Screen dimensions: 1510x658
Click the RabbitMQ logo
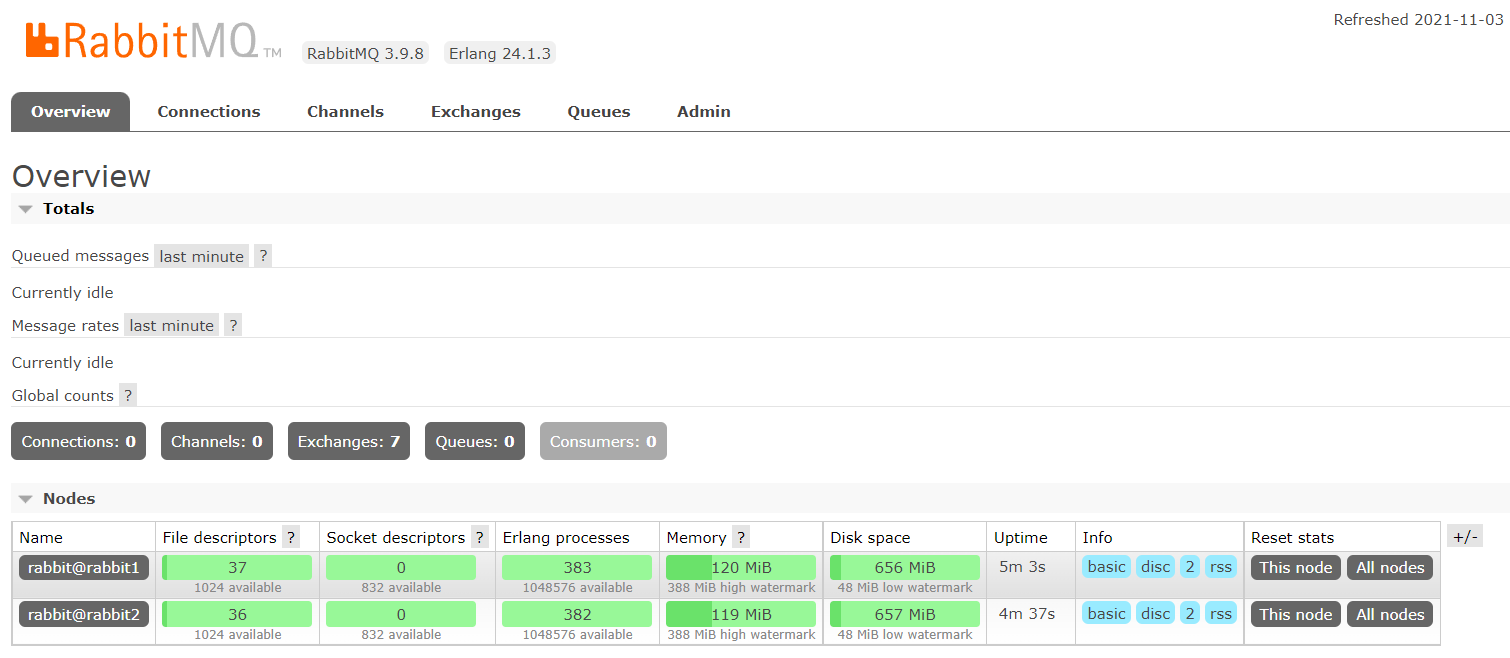(154, 42)
